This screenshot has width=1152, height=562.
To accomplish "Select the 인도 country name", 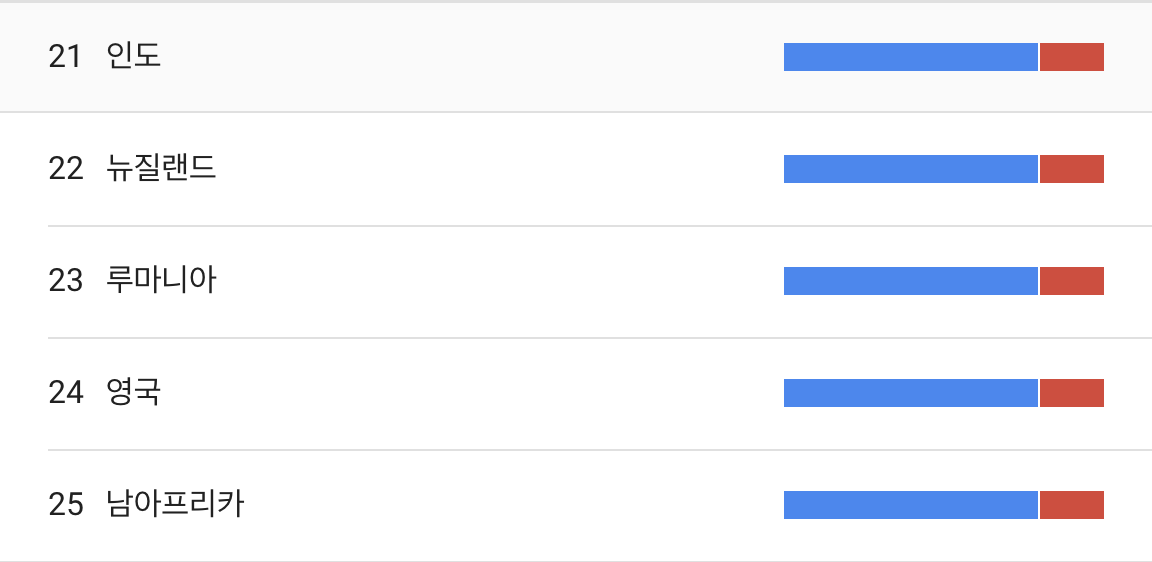I will 133,57.
